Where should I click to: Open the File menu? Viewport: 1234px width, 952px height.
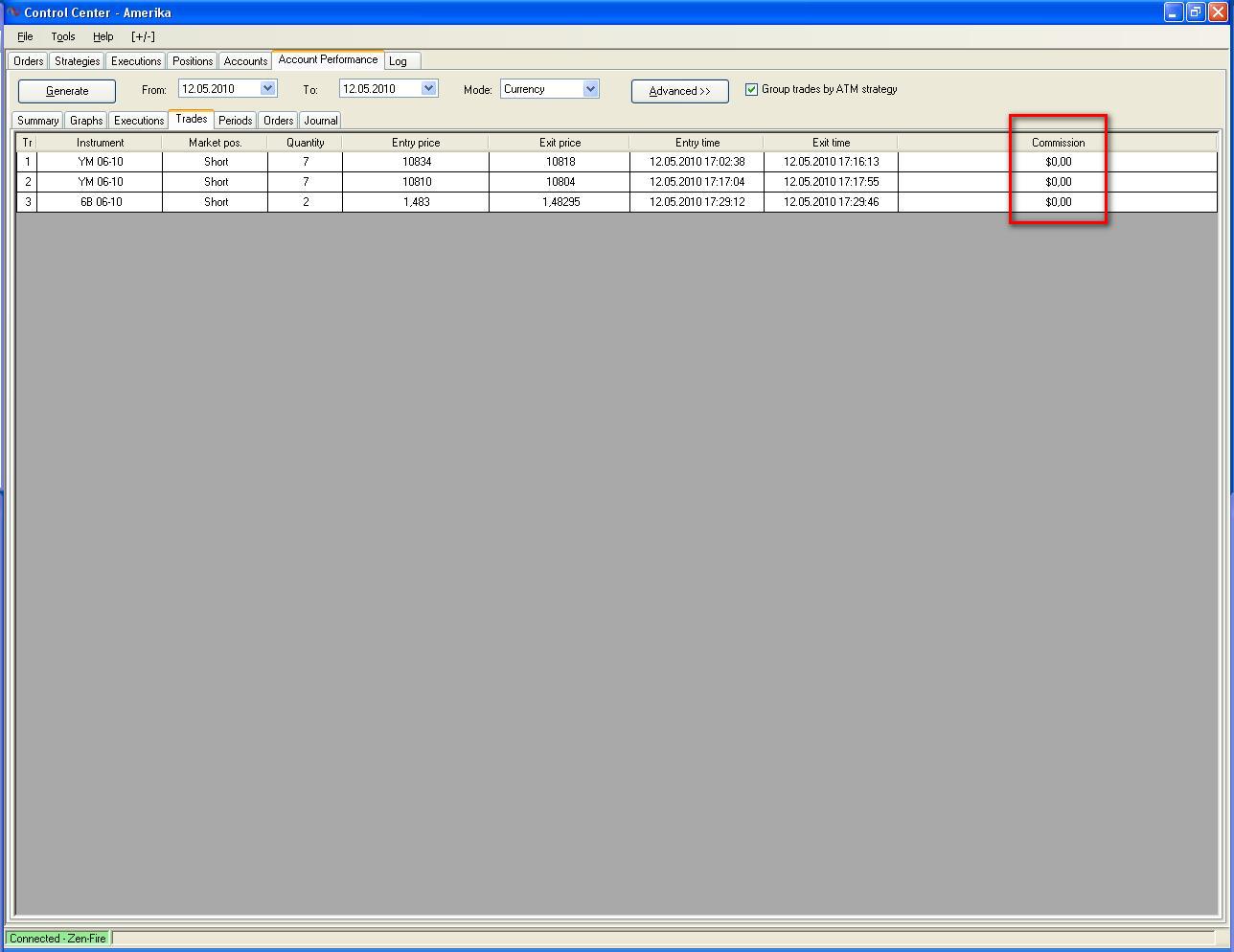25,36
